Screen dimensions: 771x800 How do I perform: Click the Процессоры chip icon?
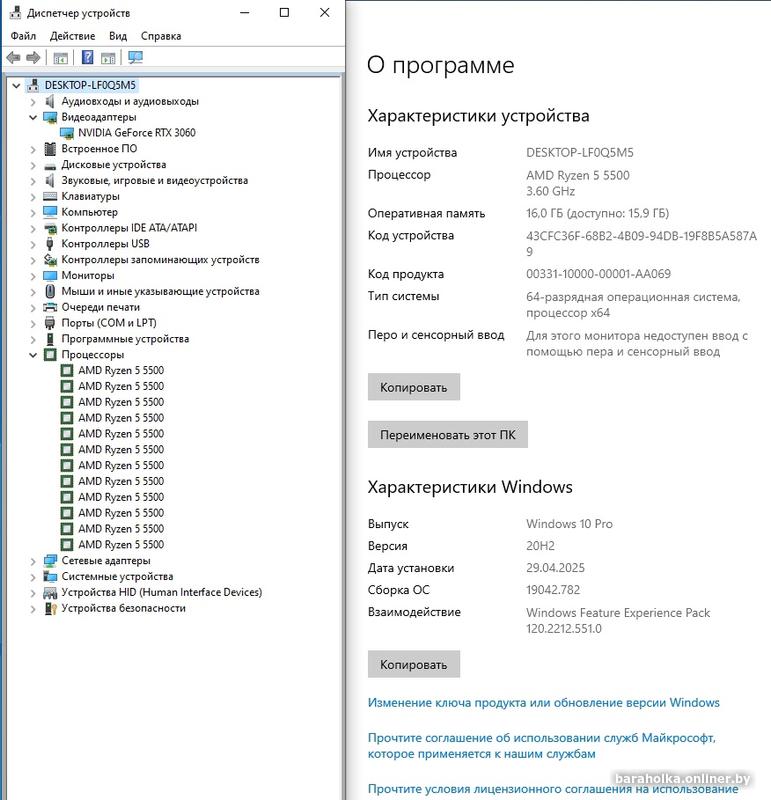click(x=50, y=355)
